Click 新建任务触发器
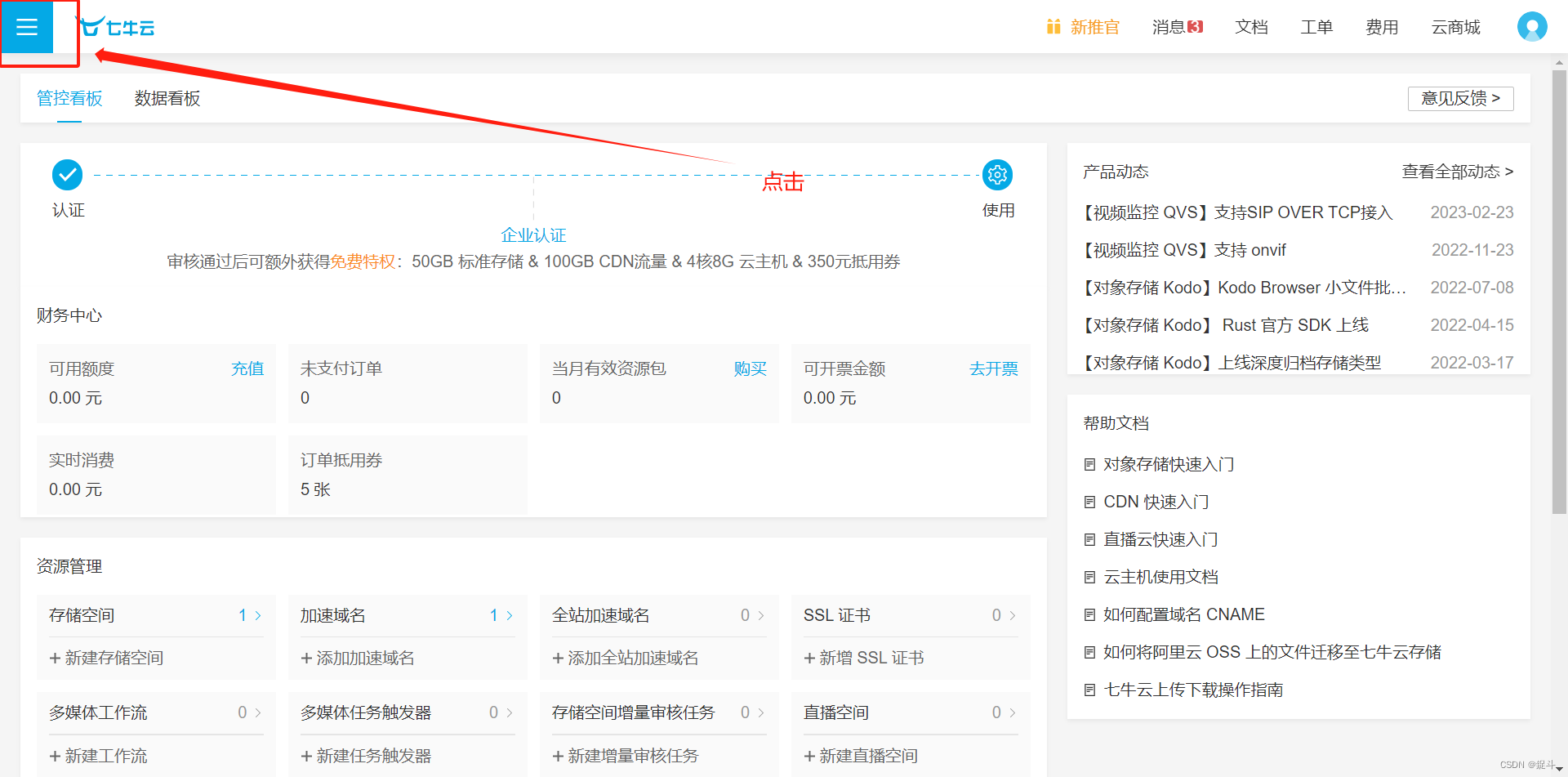1568x777 pixels. (x=366, y=756)
